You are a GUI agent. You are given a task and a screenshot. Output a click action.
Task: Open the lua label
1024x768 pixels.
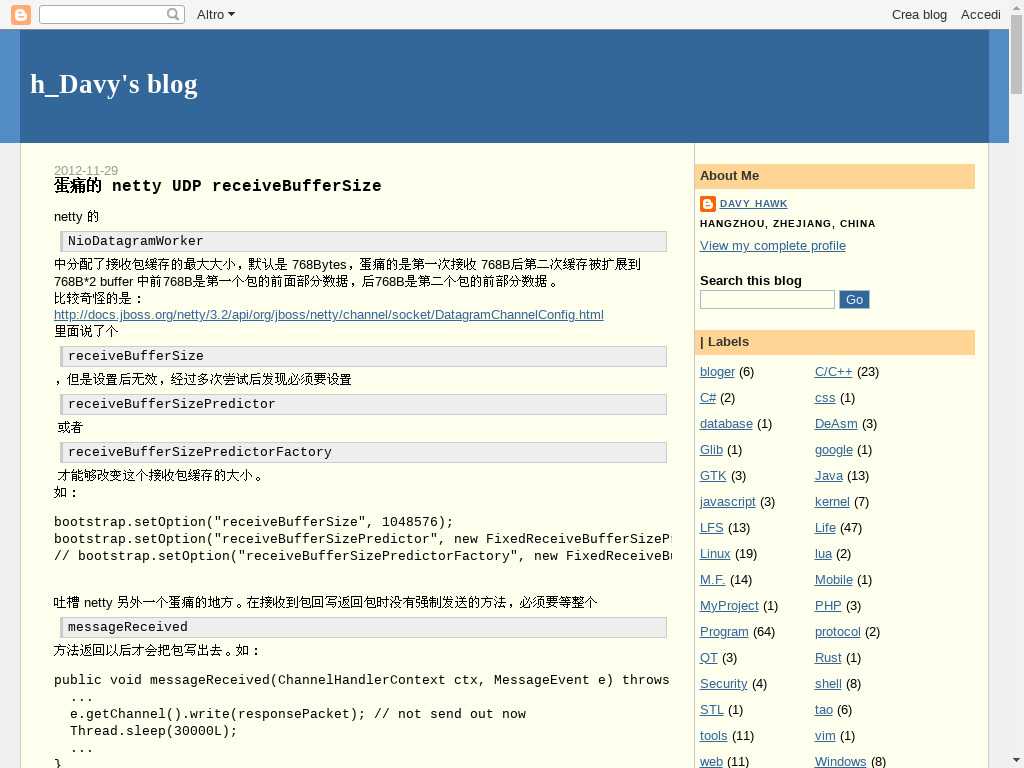[824, 554]
